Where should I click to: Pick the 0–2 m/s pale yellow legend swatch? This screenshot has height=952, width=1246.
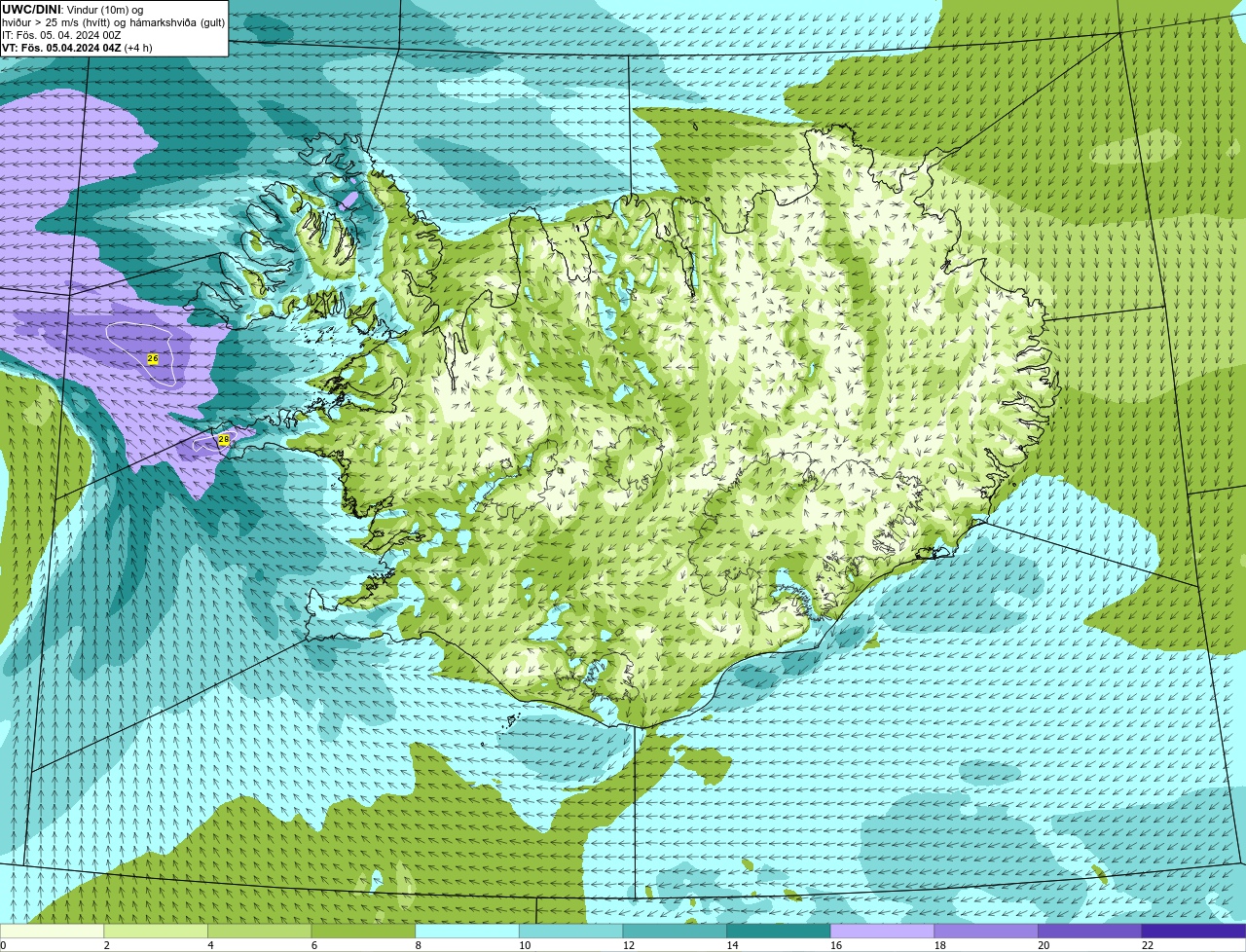52,931
